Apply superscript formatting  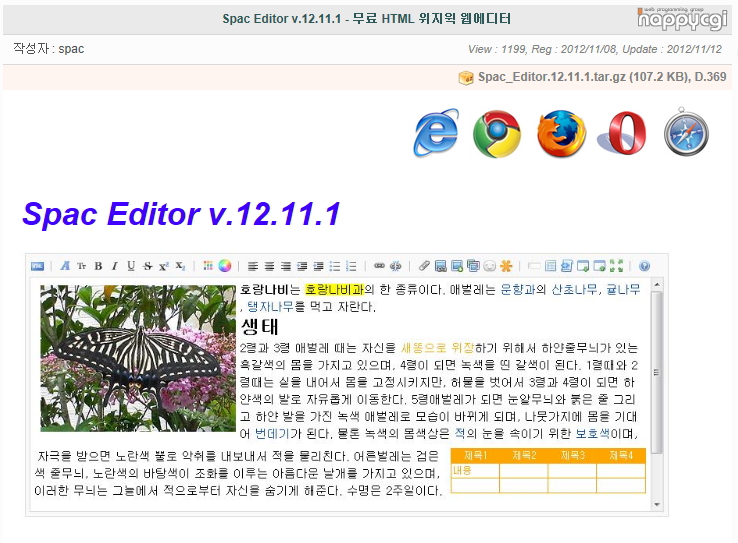tap(164, 266)
